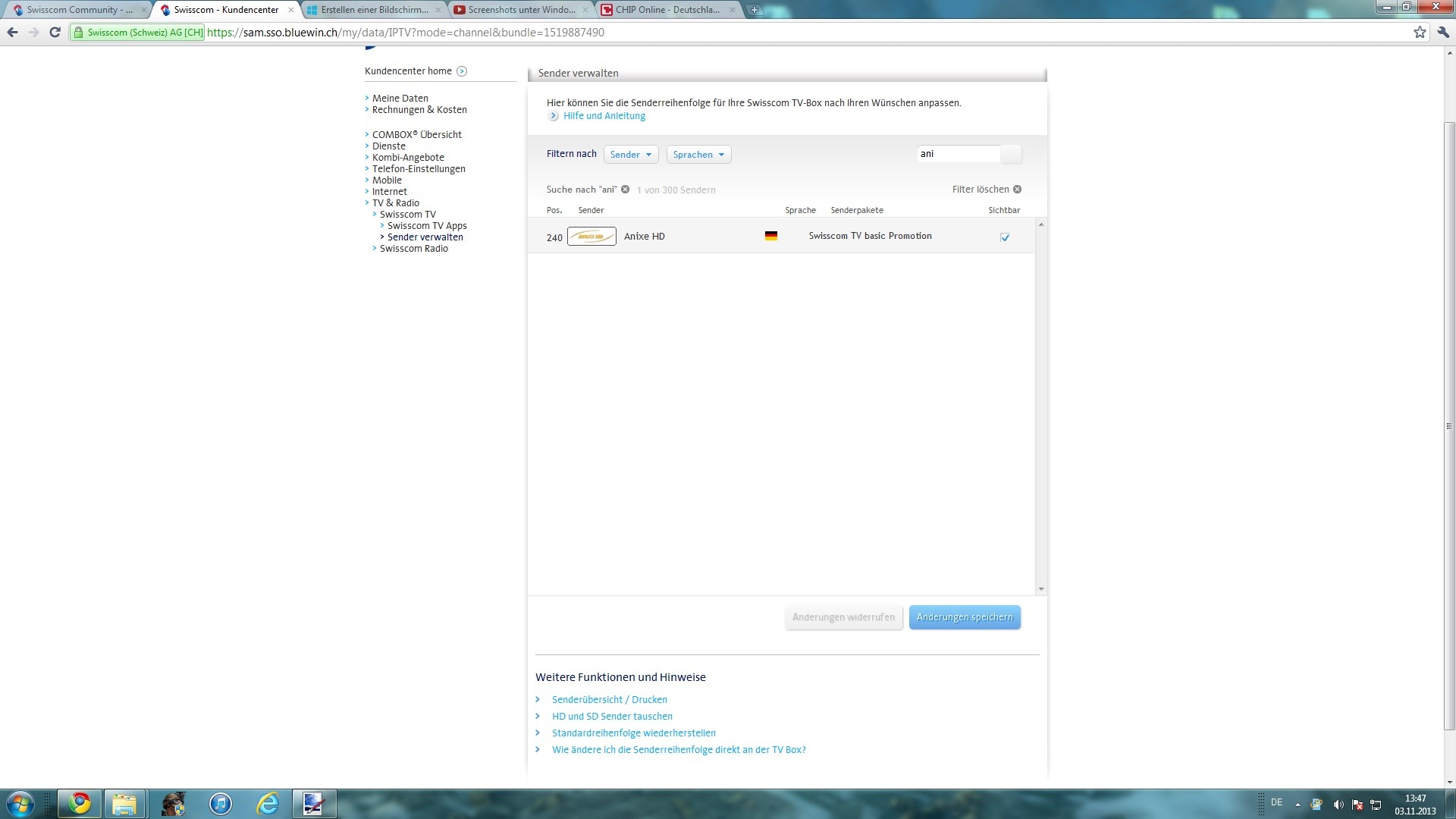The width and height of the screenshot is (1456, 819).
Task: Open iTunes from the taskbar
Action: pyautogui.click(x=221, y=803)
